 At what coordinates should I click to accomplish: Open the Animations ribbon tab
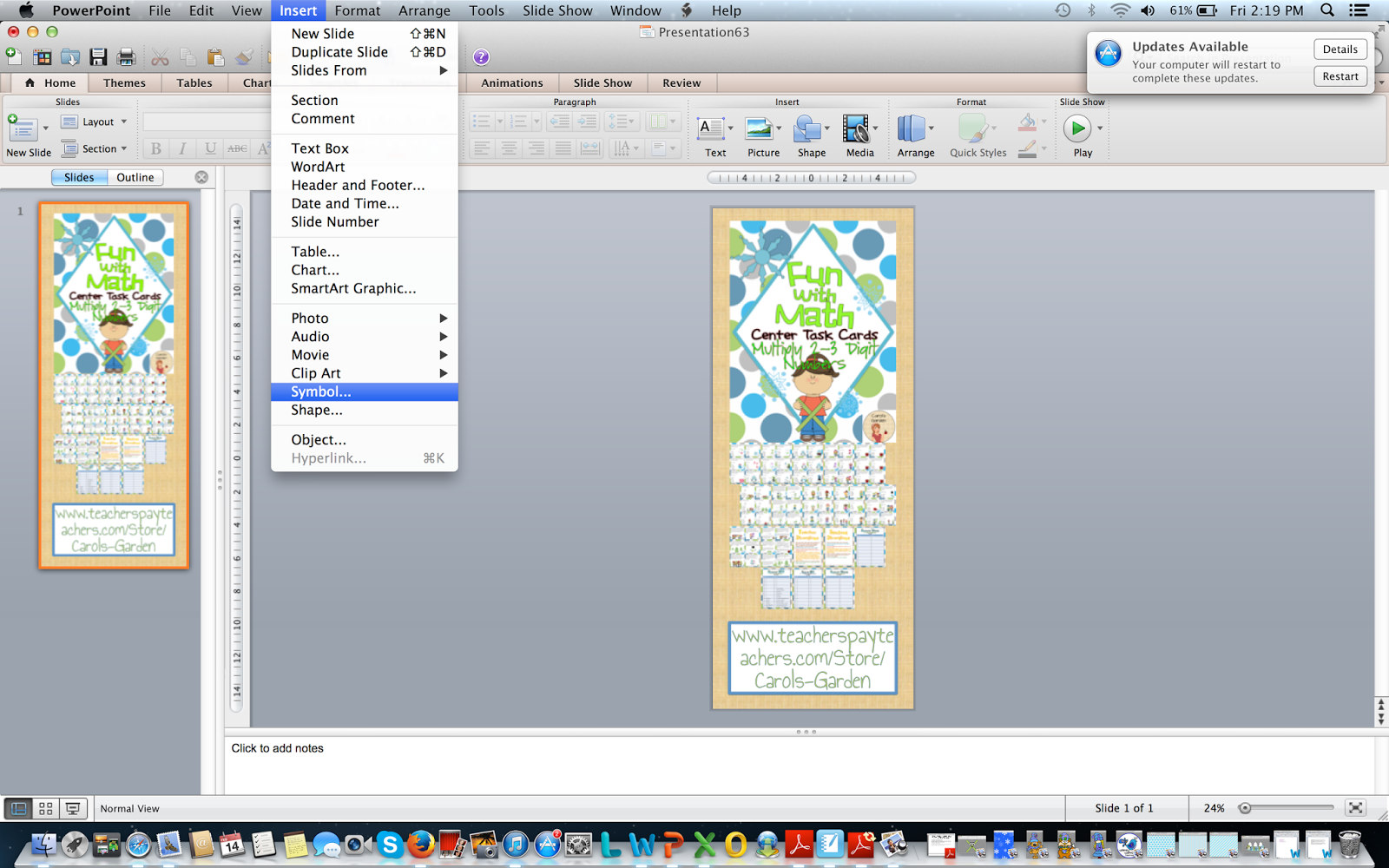tap(512, 83)
